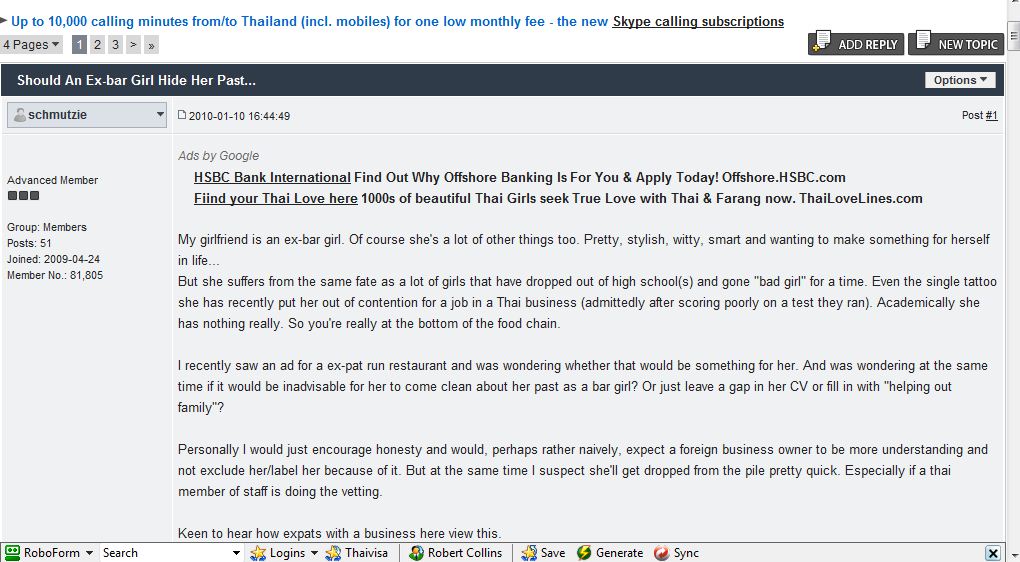Click the Generate password icon

[x=584, y=553]
